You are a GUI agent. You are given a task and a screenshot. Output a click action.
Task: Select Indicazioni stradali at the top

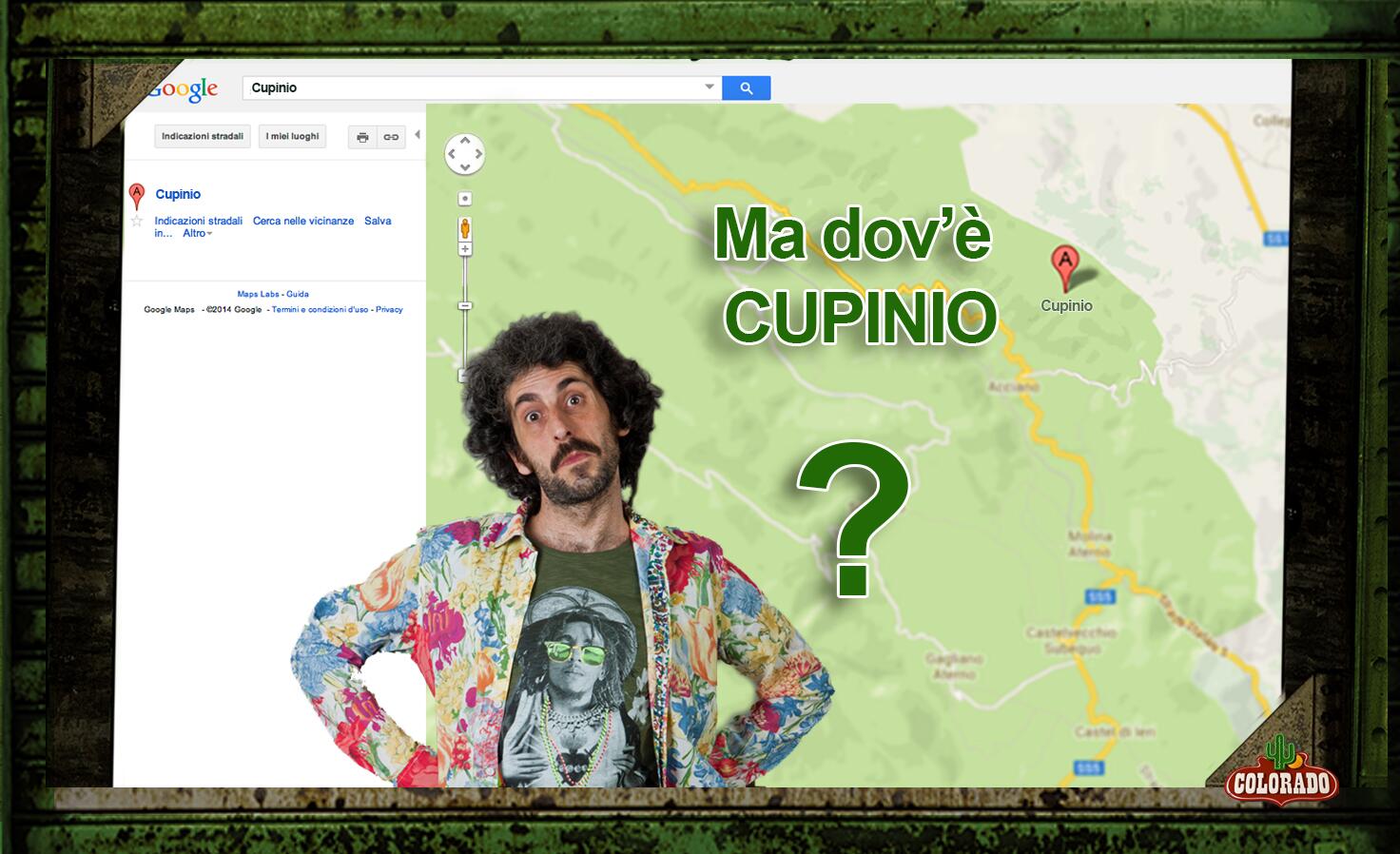[202, 136]
